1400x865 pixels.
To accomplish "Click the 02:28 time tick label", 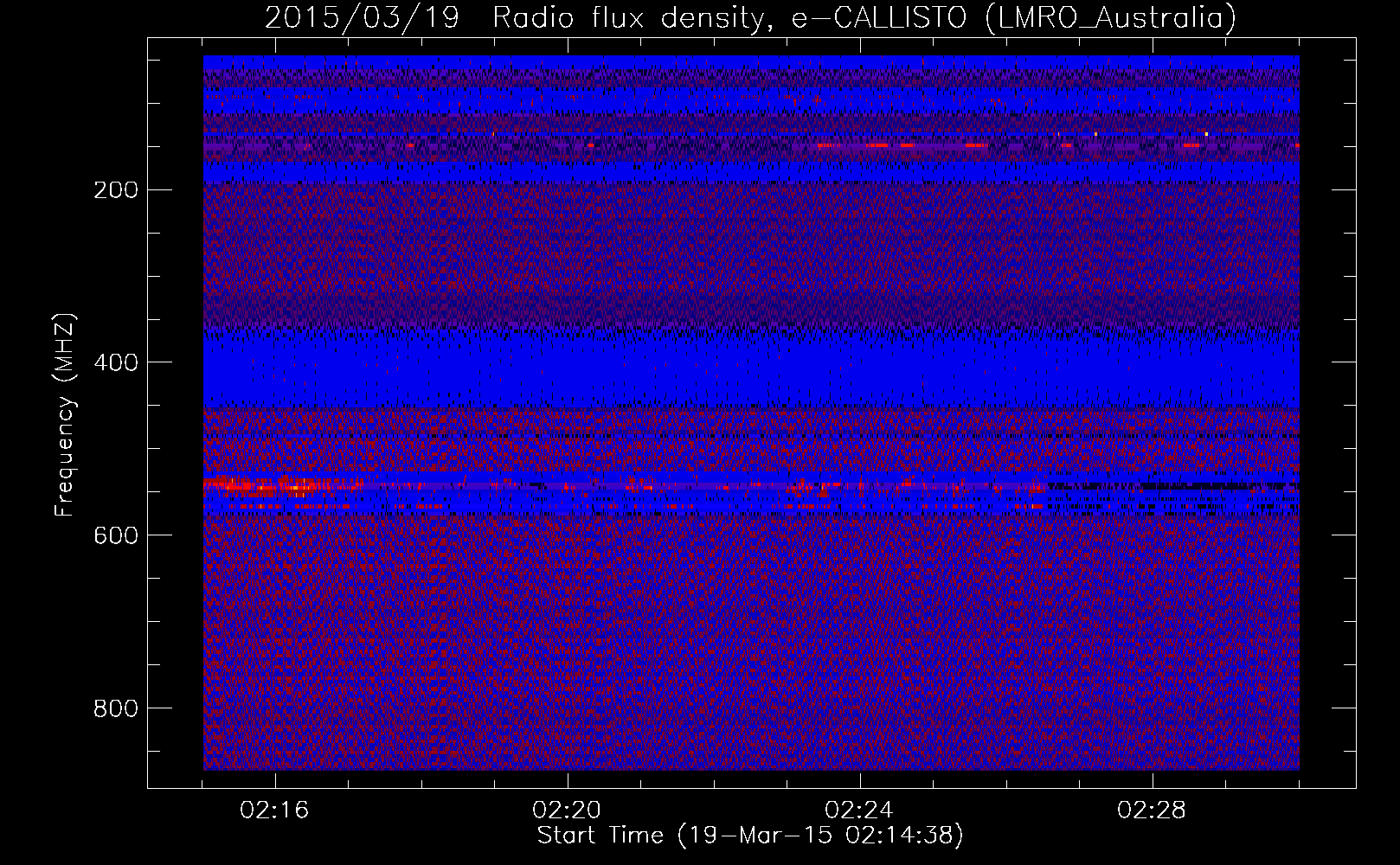I will (1153, 811).
